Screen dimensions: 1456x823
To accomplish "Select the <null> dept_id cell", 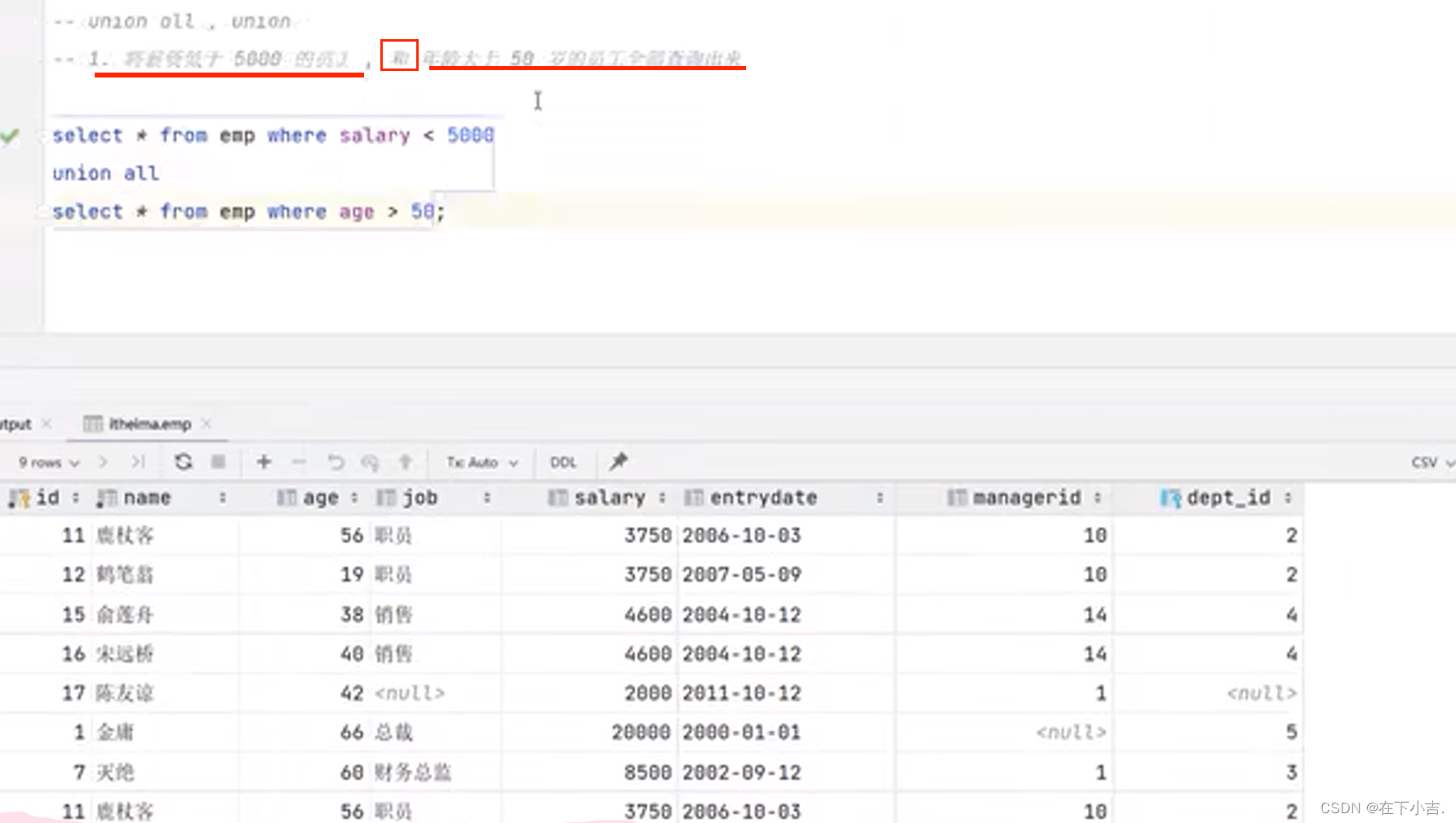I will (x=1262, y=693).
